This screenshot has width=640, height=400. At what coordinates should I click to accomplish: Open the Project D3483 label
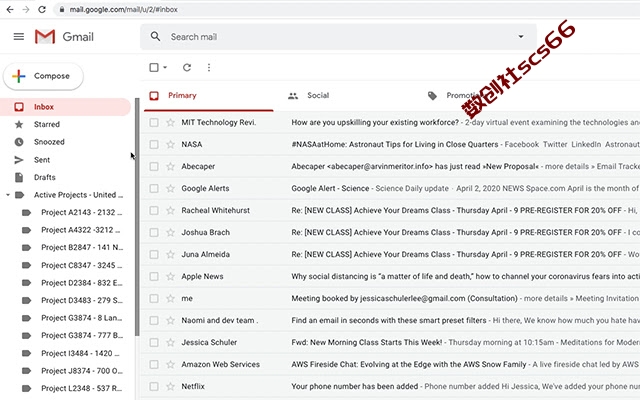click(x=82, y=300)
